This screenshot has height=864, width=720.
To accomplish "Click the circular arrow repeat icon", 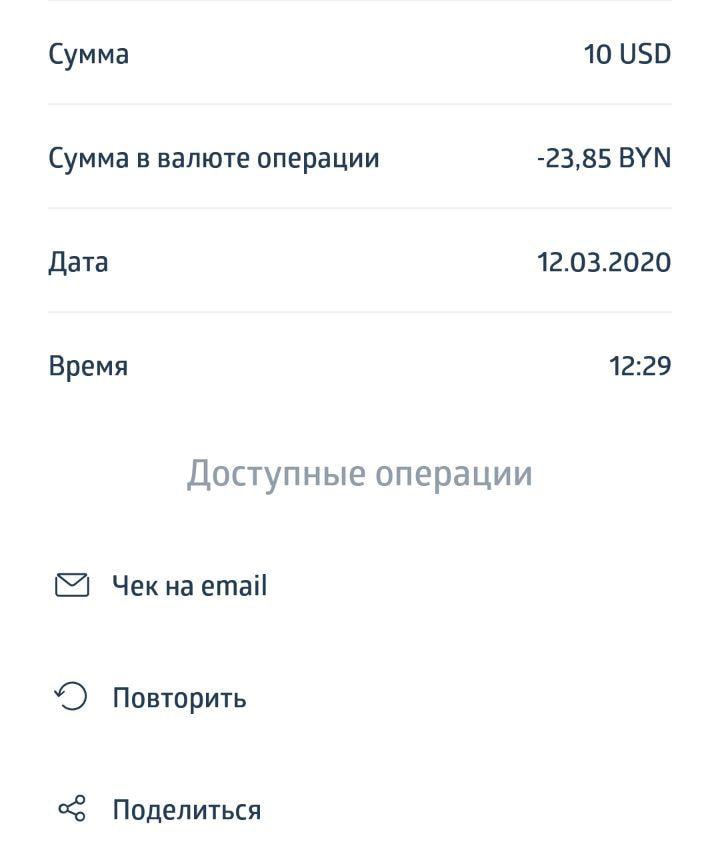I will [x=71, y=697].
